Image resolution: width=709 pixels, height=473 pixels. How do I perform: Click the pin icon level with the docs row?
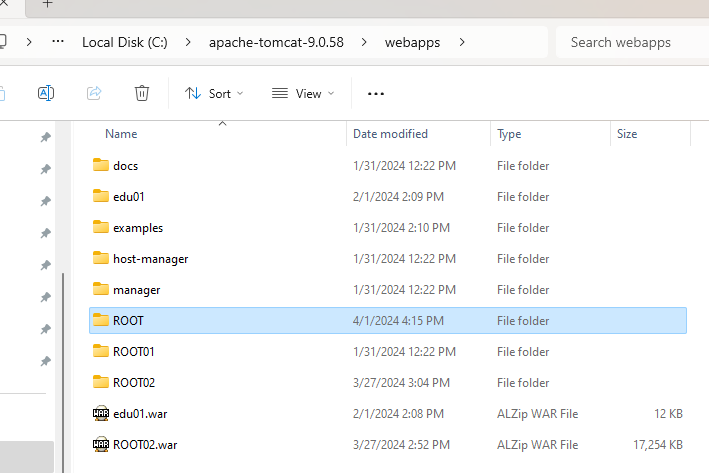coord(45,169)
